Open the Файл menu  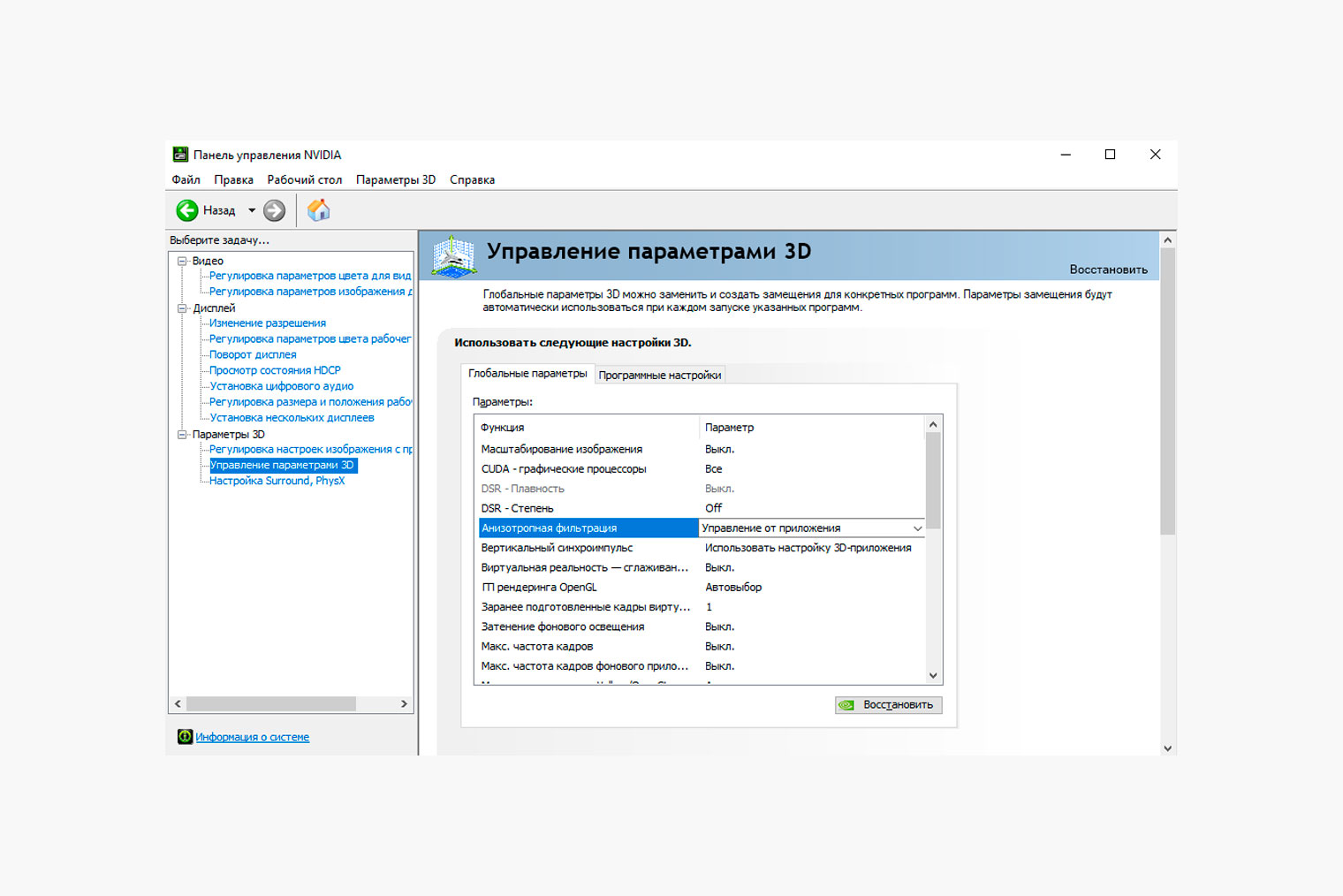[186, 179]
